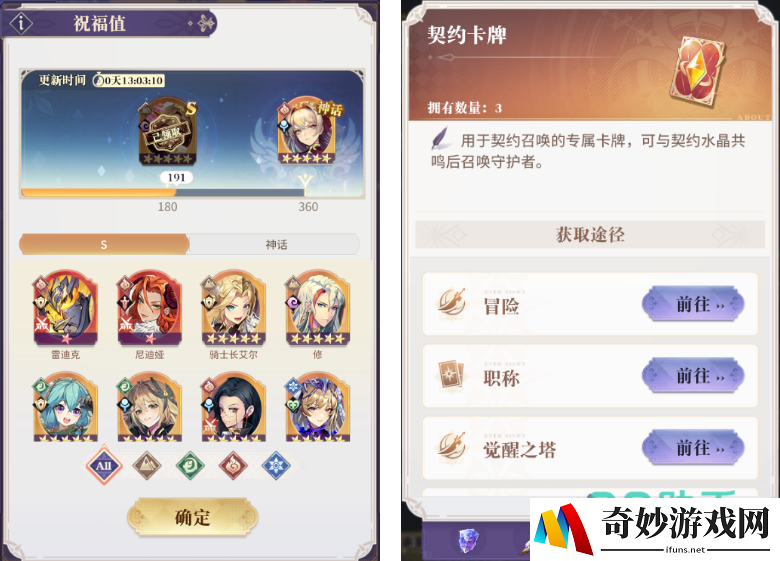Click the claimed S reward chest icon
Viewport: 780px width, 561px height.
[167, 132]
